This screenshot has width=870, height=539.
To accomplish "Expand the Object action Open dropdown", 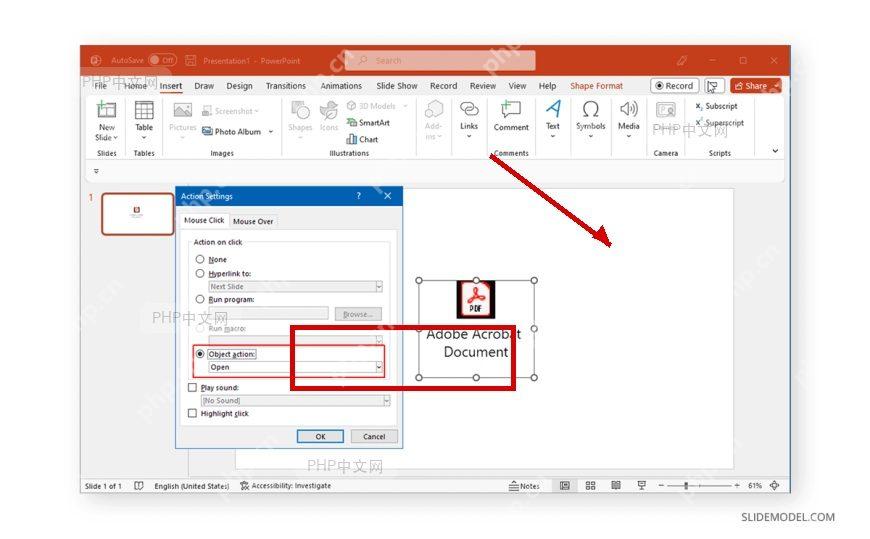I will pos(379,367).
